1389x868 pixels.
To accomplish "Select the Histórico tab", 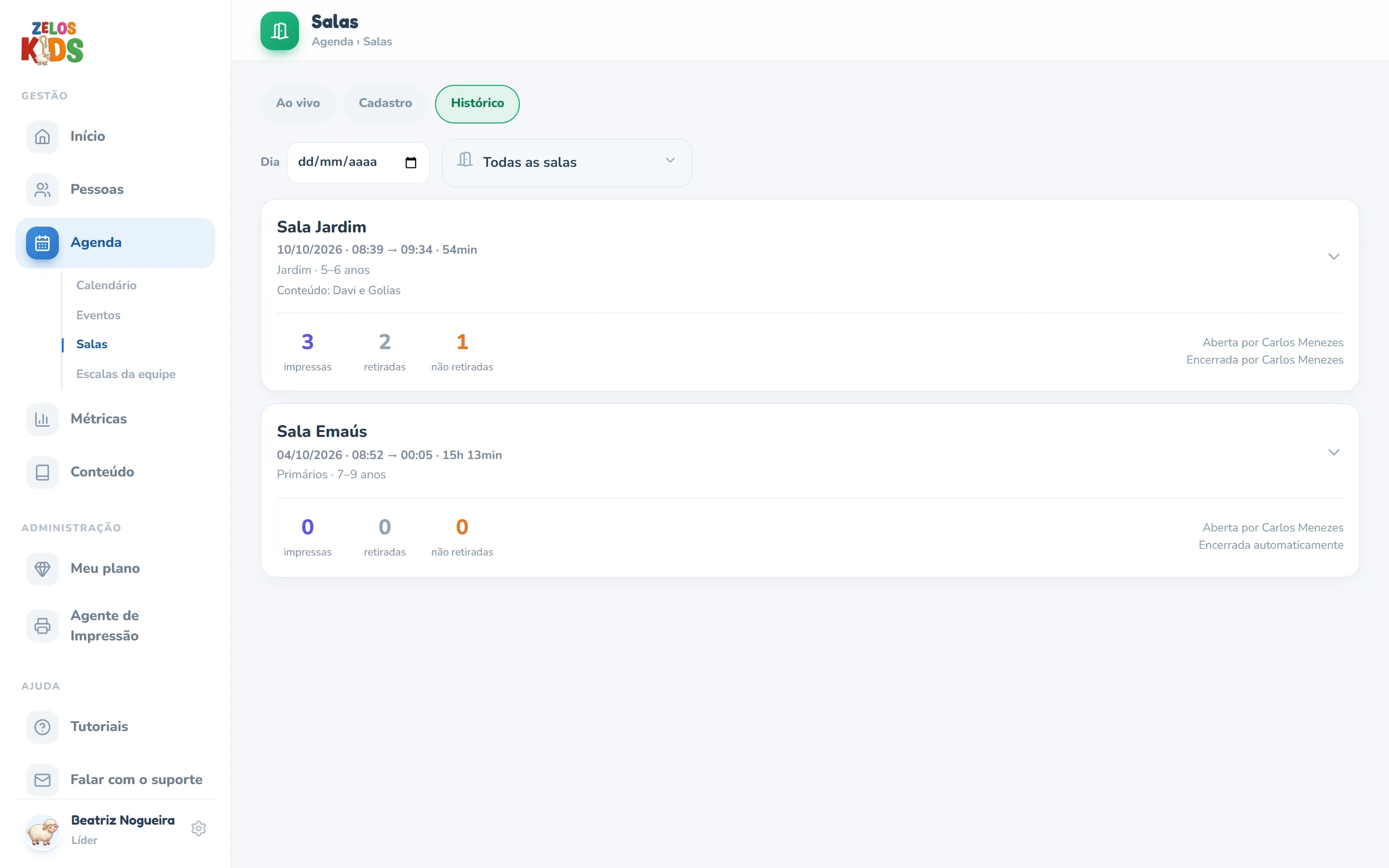I will tap(477, 103).
